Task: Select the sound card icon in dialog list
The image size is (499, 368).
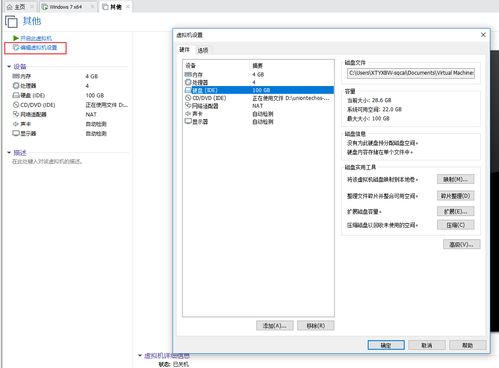Action: coord(188,114)
